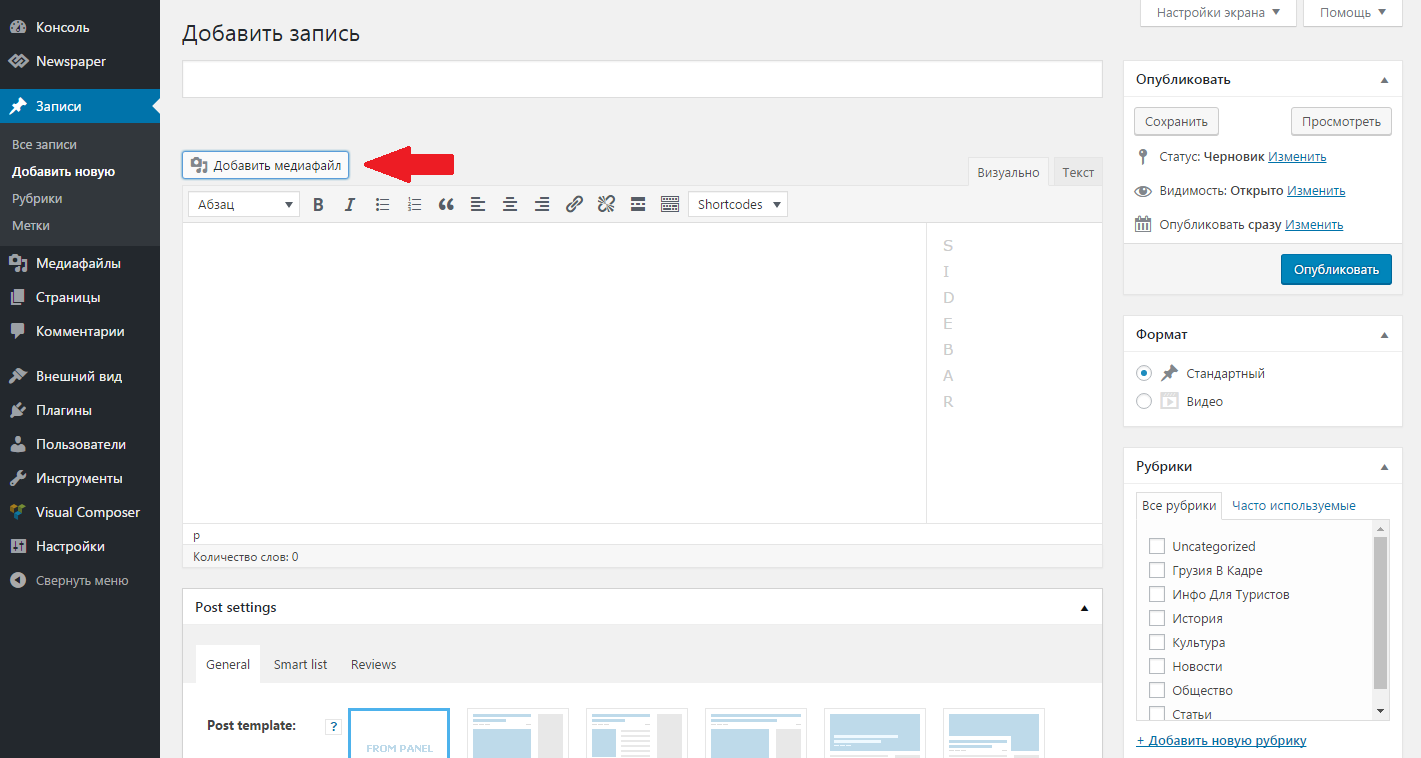Check the Грузия В Кадре category
Viewport: 1421px width, 758px height.
[1157, 570]
